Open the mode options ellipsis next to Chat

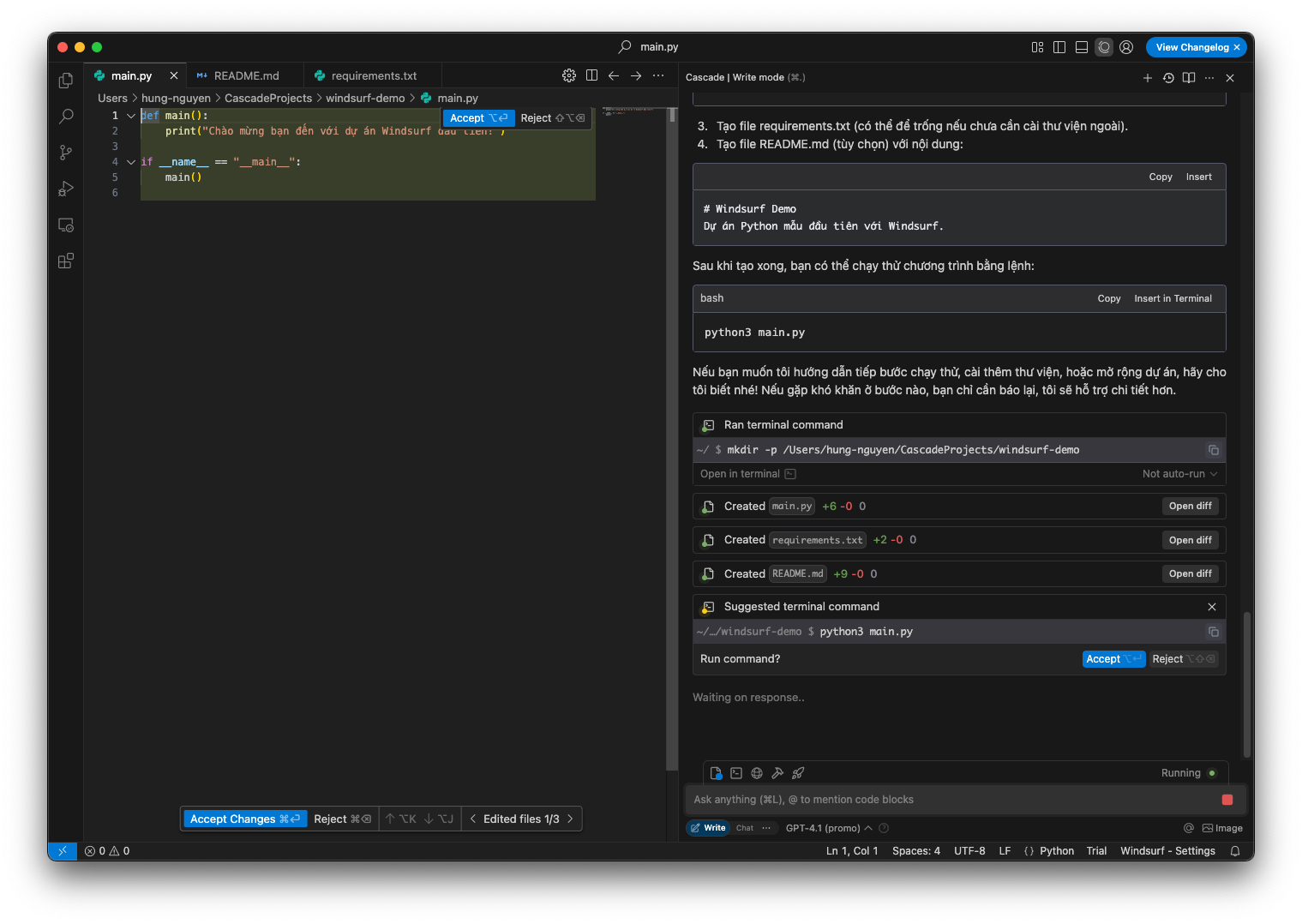pyautogui.click(x=766, y=828)
